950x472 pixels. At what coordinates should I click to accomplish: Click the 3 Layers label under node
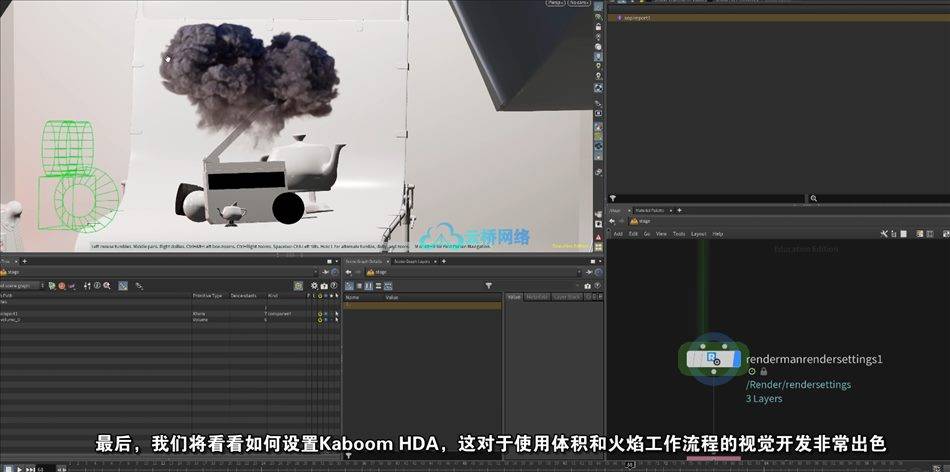tap(763, 399)
